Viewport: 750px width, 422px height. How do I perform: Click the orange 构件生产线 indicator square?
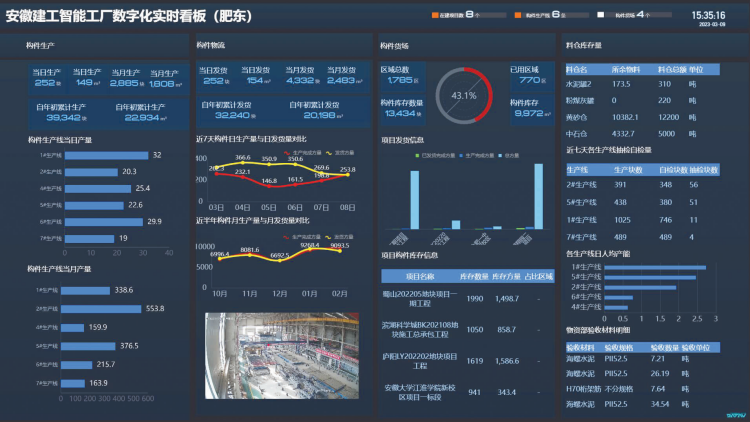tap(518, 16)
